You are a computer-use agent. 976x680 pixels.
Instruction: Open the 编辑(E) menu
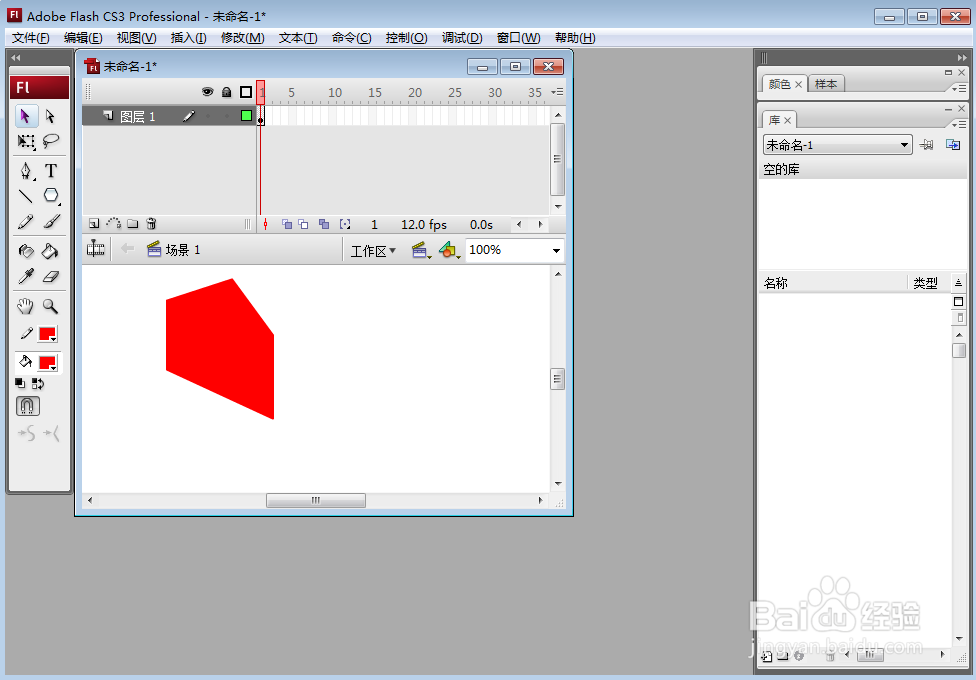pos(83,38)
